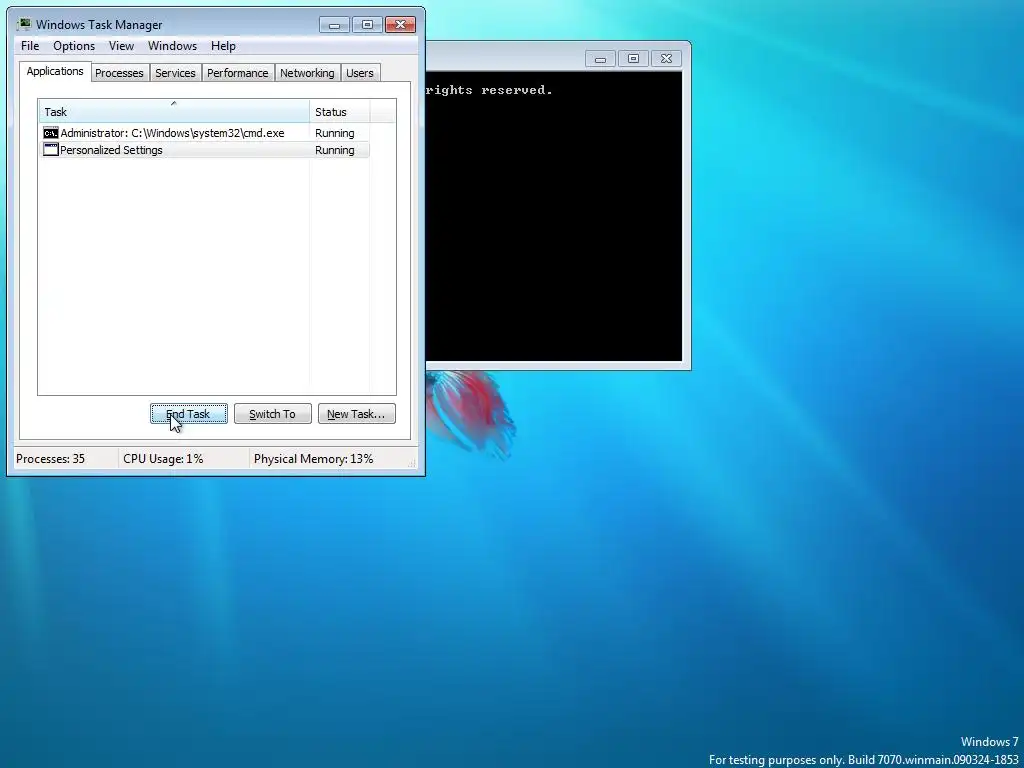The height and width of the screenshot is (768, 1024).
Task: Click the Switch To button
Action: [272, 414]
